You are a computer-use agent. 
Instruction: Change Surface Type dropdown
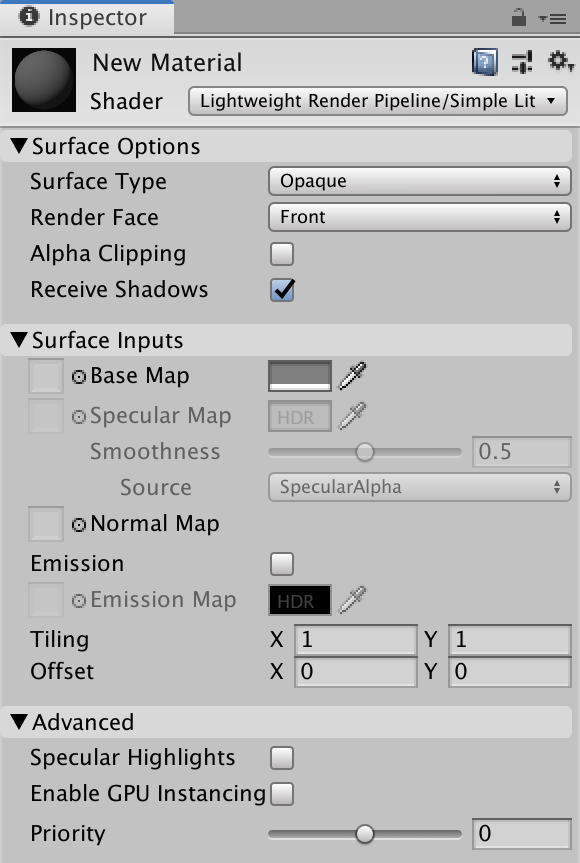(419, 181)
